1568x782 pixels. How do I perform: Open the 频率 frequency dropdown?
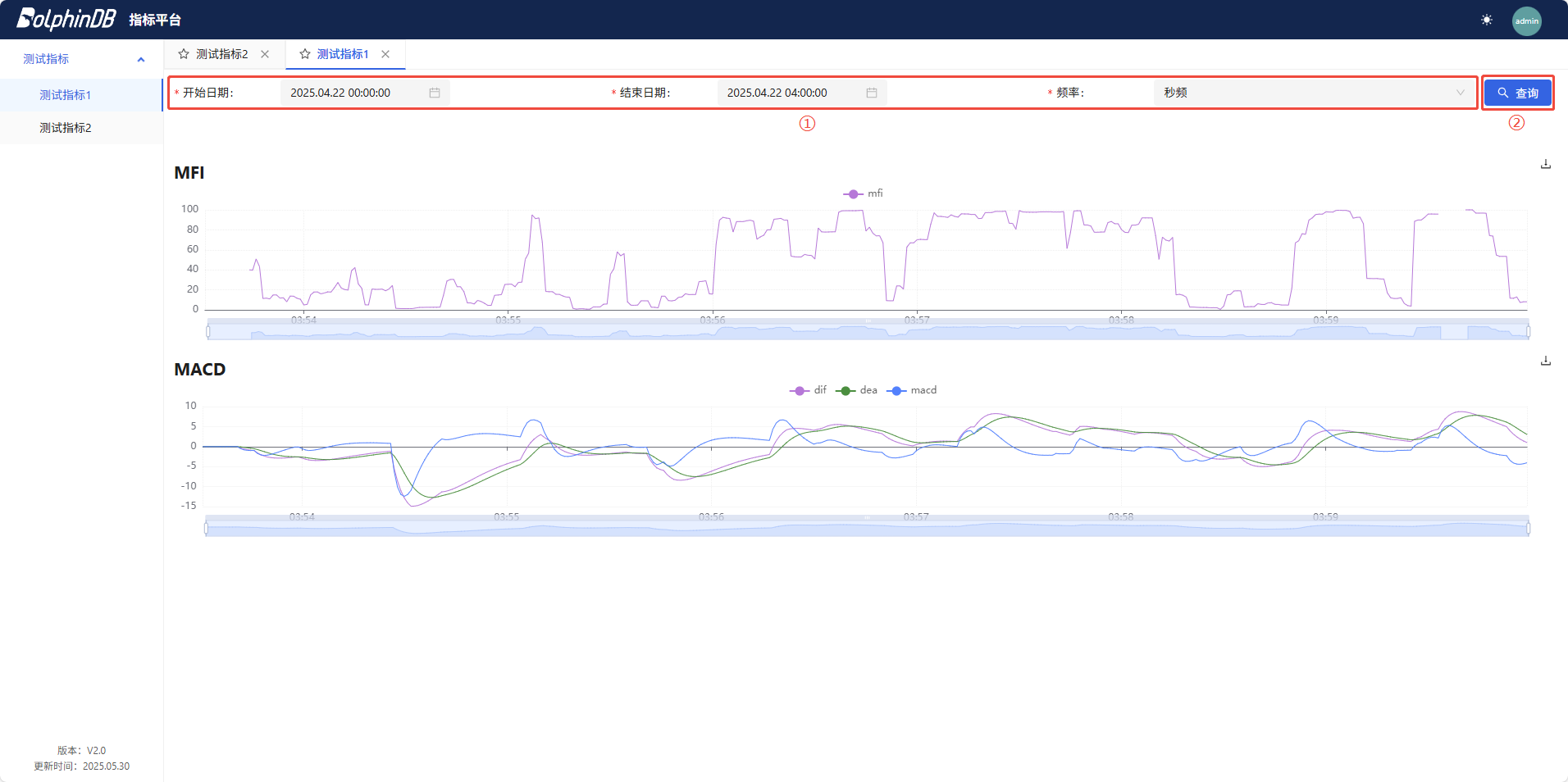1312,93
